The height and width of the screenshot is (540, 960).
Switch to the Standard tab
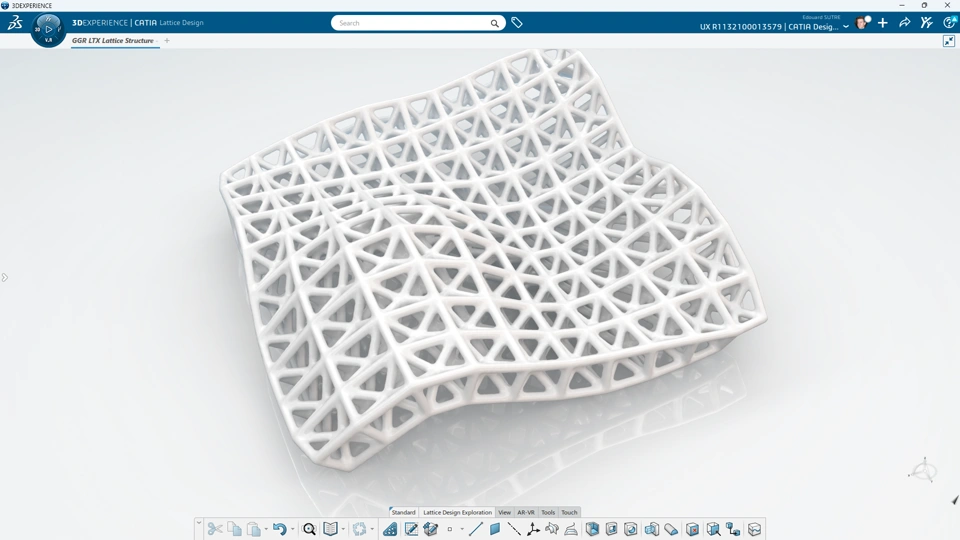tap(403, 512)
